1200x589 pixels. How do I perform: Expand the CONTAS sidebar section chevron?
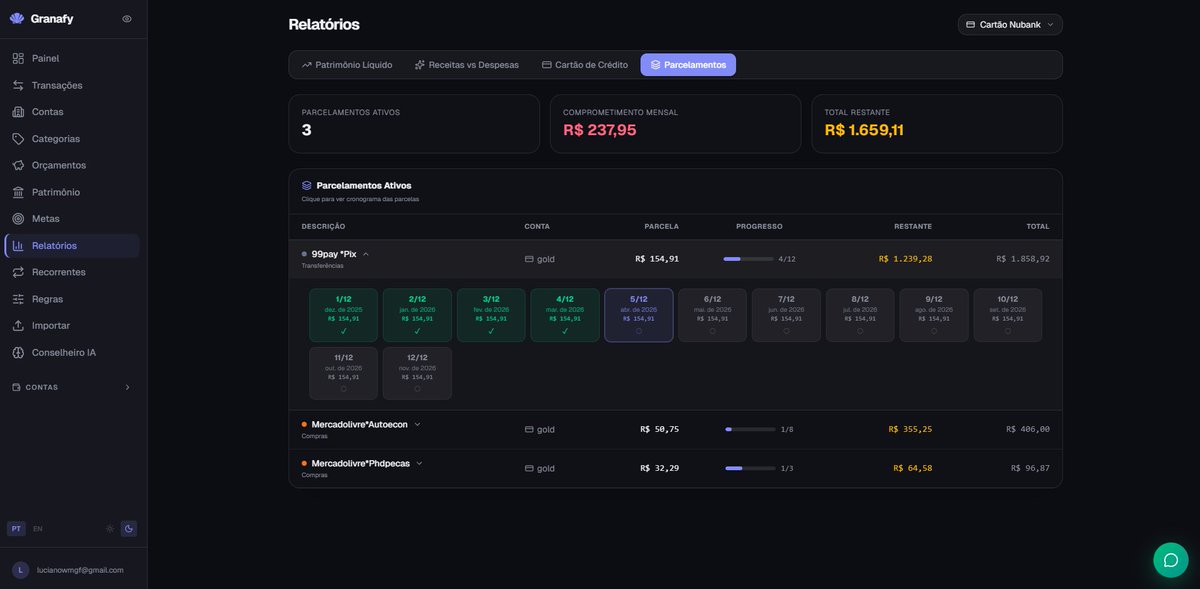(127, 387)
